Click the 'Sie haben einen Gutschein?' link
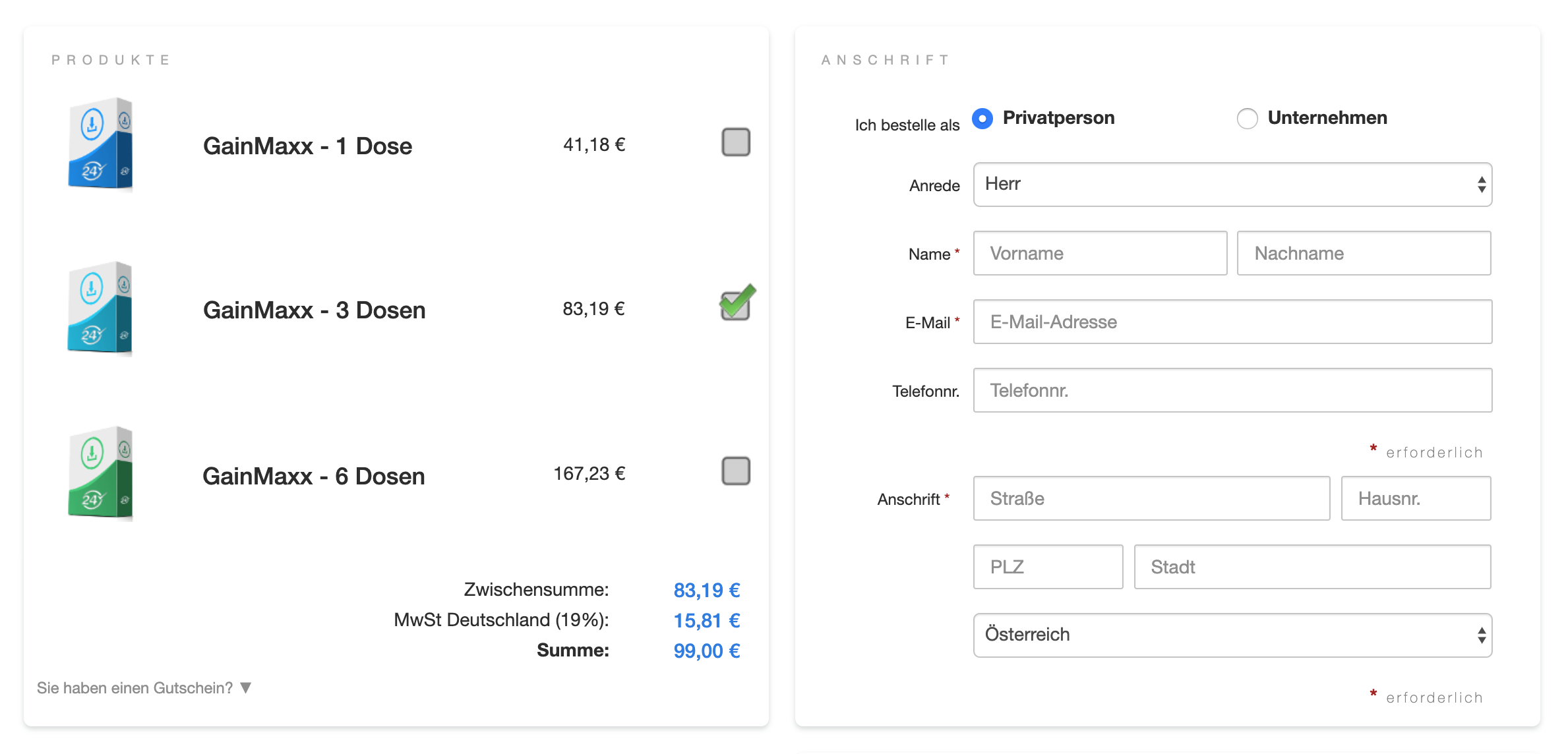This screenshot has width=1568, height=754. 135,688
